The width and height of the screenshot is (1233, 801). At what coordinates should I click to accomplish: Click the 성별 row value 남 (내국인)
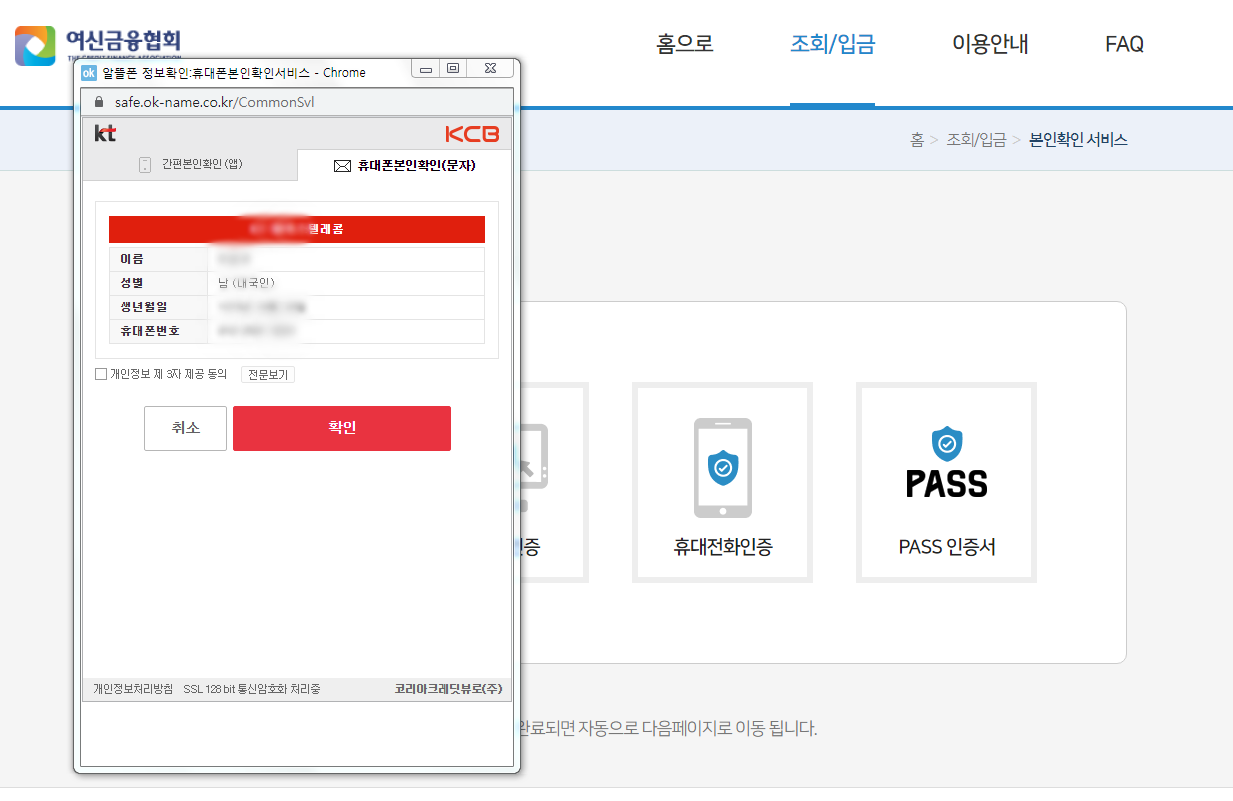pyautogui.click(x=246, y=283)
